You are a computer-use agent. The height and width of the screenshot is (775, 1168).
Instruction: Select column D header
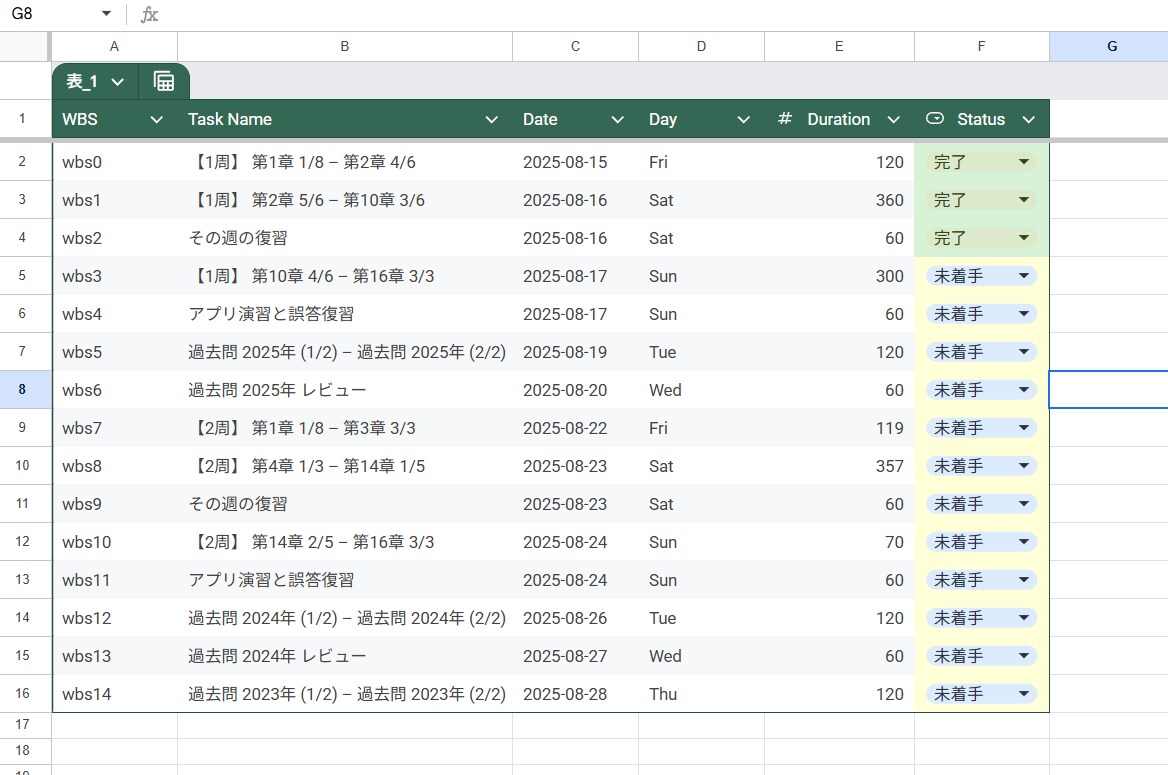pos(701,46)
